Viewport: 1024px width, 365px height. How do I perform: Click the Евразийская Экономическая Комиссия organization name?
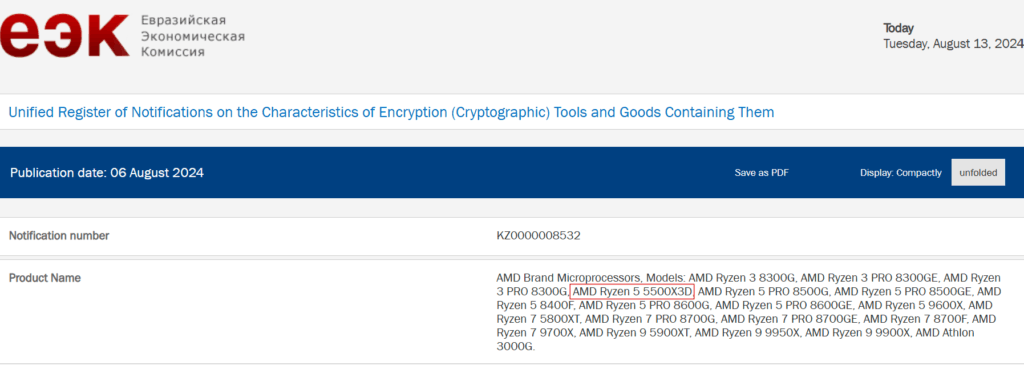coord(193,36)
